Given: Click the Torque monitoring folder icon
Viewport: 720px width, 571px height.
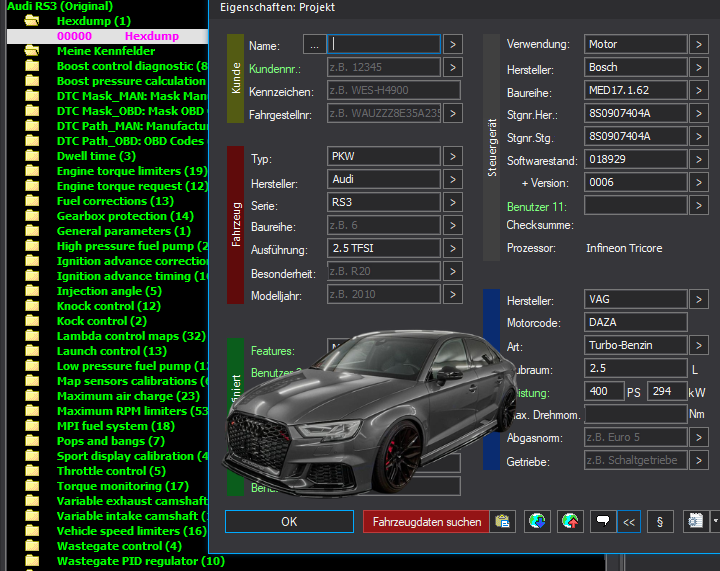Looking at the screenshot, I should 32,486.
